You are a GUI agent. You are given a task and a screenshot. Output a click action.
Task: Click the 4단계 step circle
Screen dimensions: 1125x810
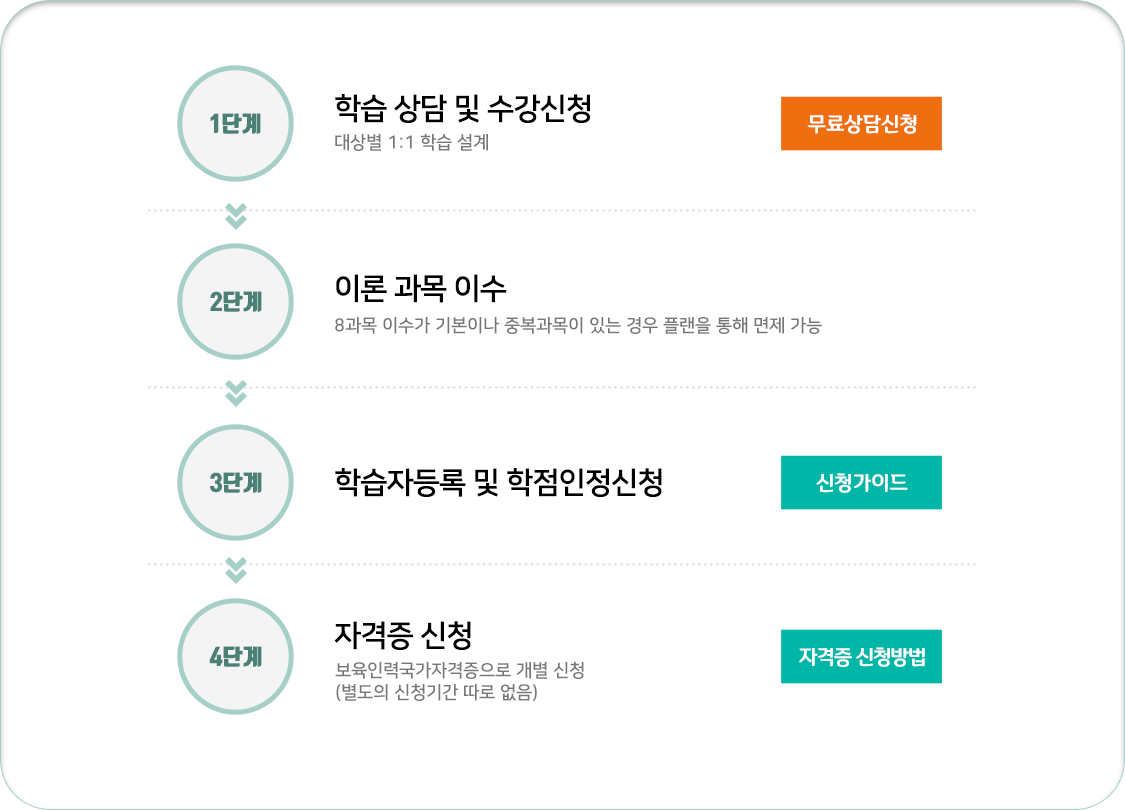(235, 656)
